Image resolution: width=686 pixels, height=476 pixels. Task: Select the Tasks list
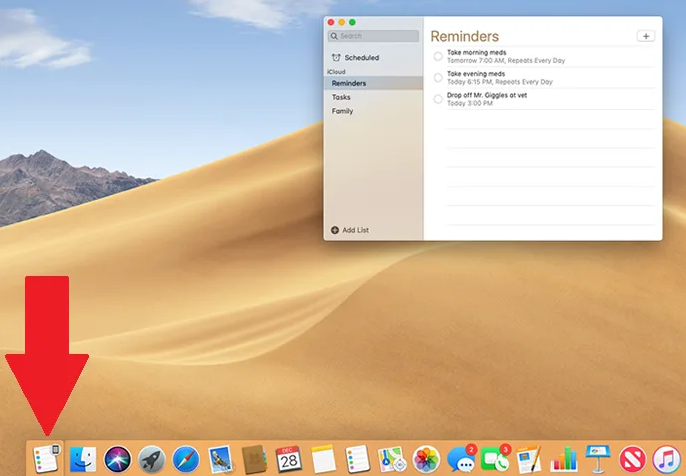[342, 97]
